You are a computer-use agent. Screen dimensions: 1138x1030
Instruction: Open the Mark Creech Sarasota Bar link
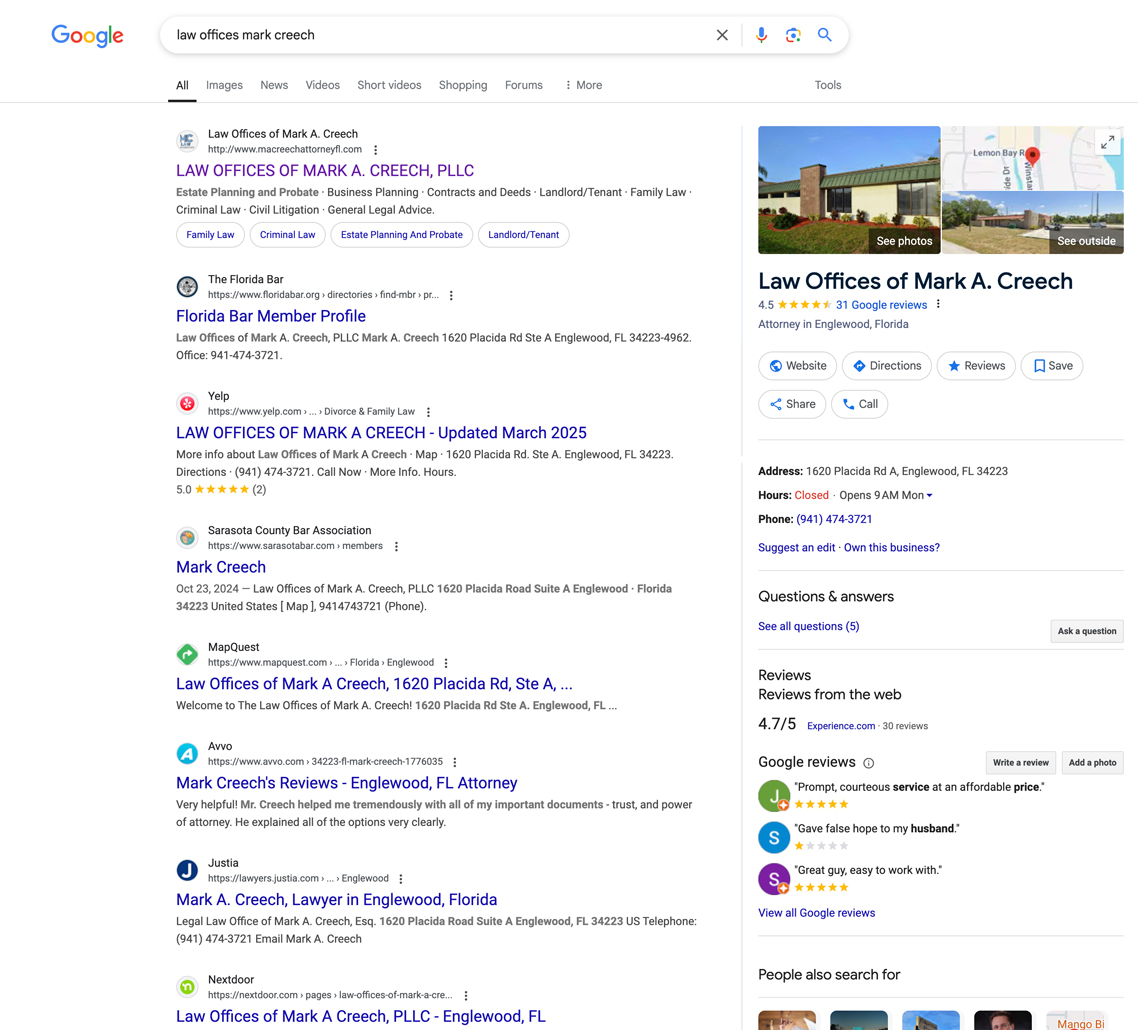pos(221,568)
